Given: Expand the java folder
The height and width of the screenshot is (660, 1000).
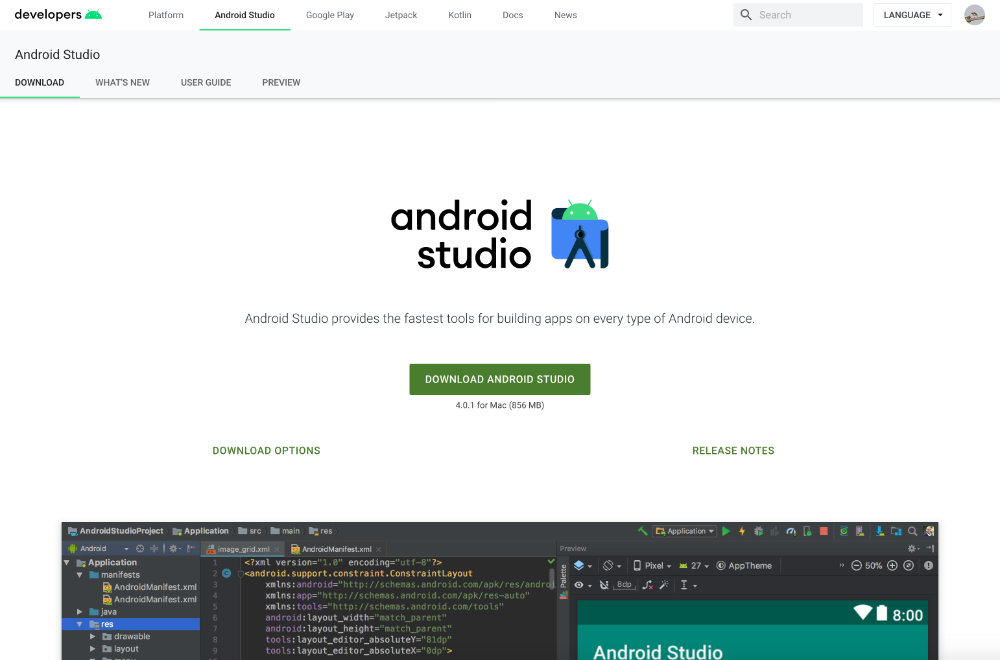Looking at the screenshot, I should pyautogui.click(x=80, y=612).
